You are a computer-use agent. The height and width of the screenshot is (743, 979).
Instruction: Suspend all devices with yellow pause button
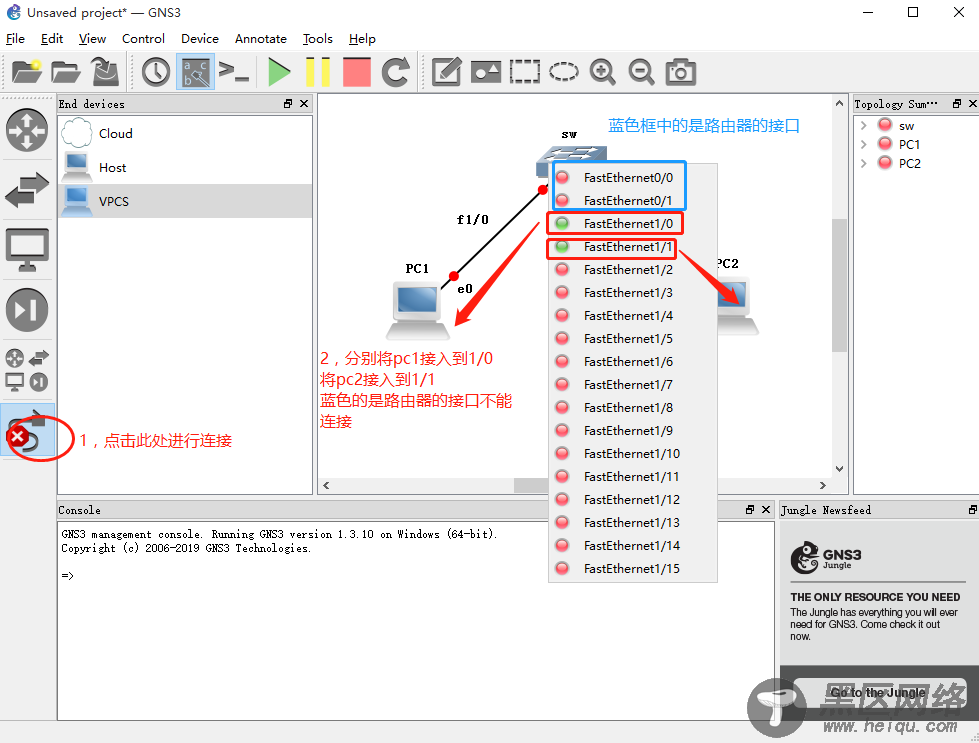pos(318,72)
